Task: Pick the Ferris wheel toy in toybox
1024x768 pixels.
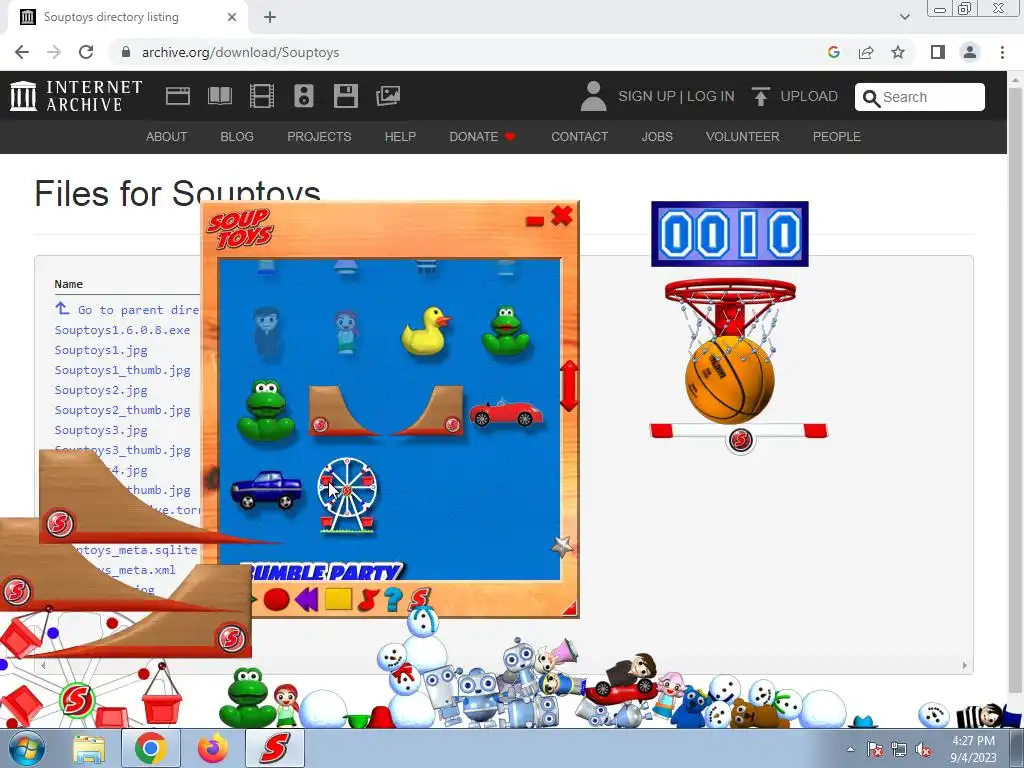Action: point(347,495)
